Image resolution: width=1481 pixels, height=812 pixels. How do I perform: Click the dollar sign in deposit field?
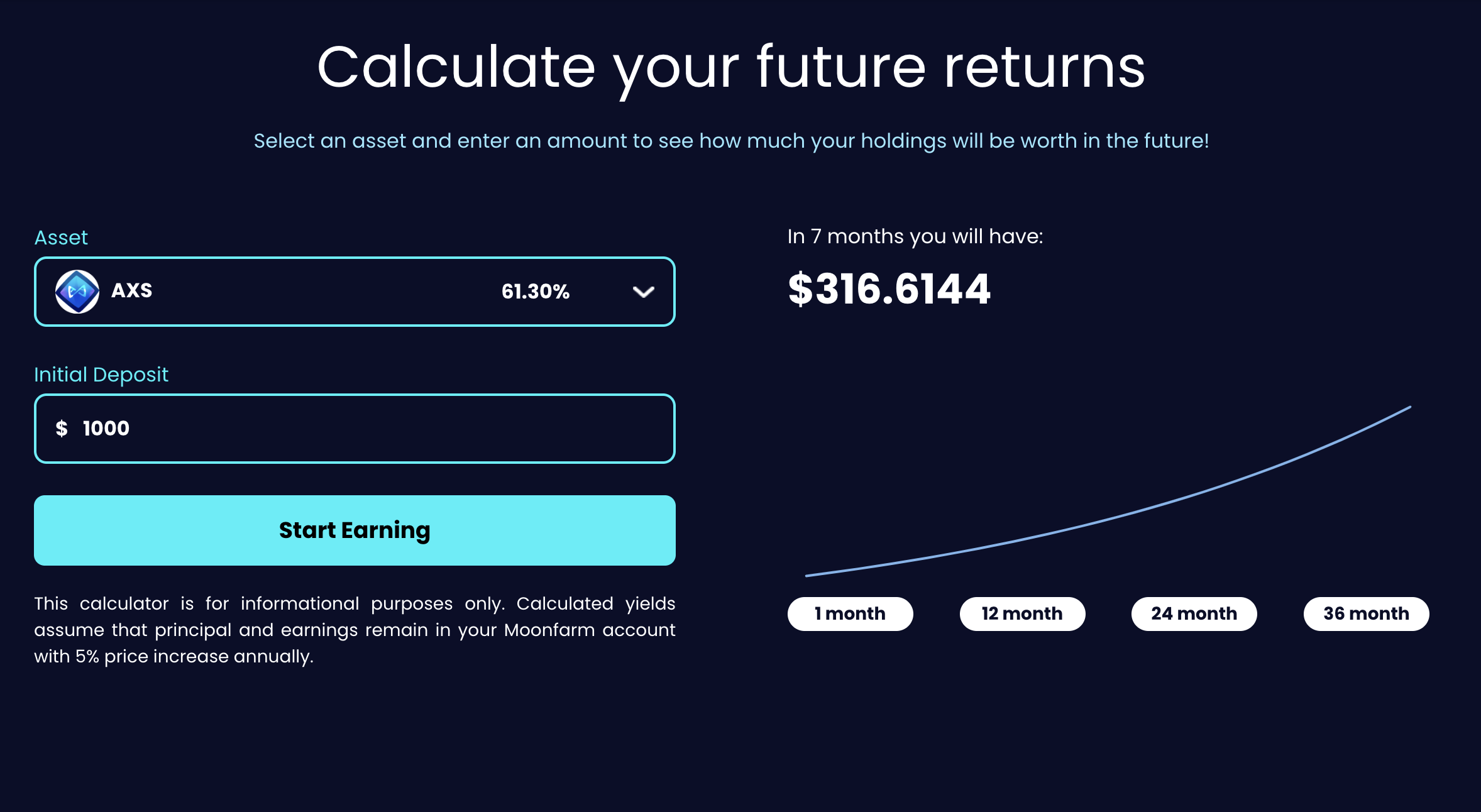pos(62,429)
